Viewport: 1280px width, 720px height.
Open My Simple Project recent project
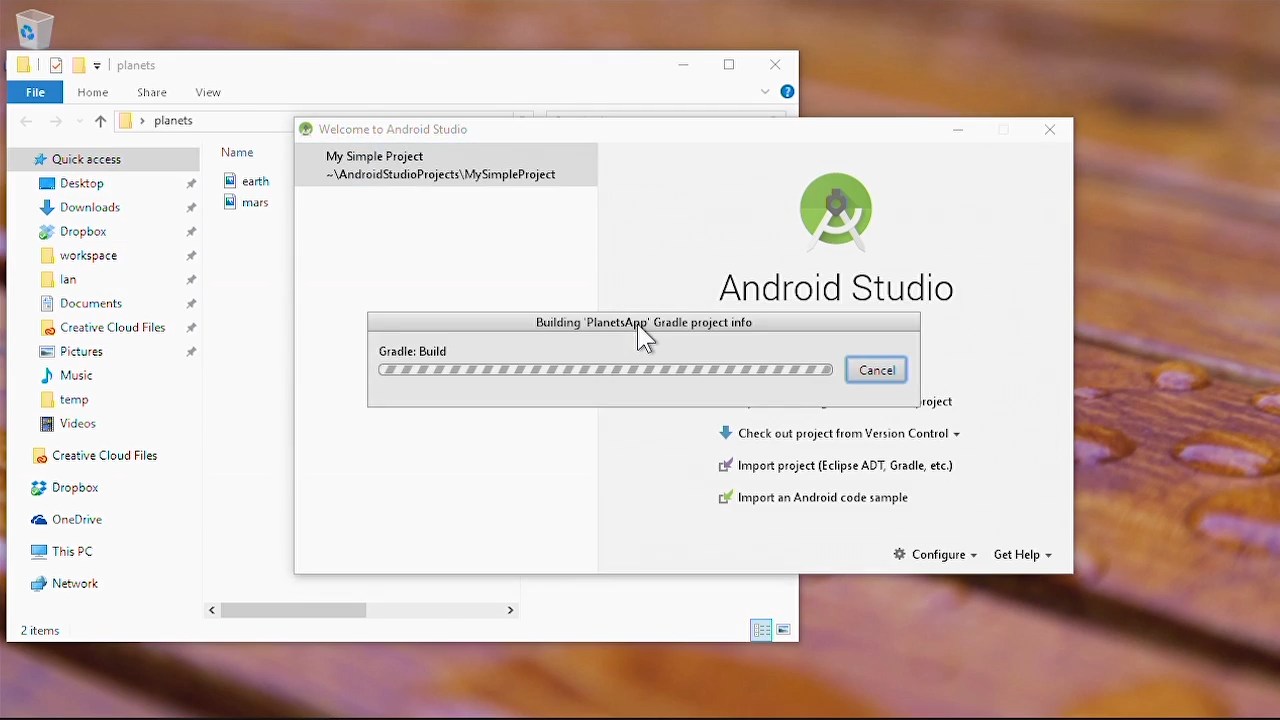[x=446, y=165]
